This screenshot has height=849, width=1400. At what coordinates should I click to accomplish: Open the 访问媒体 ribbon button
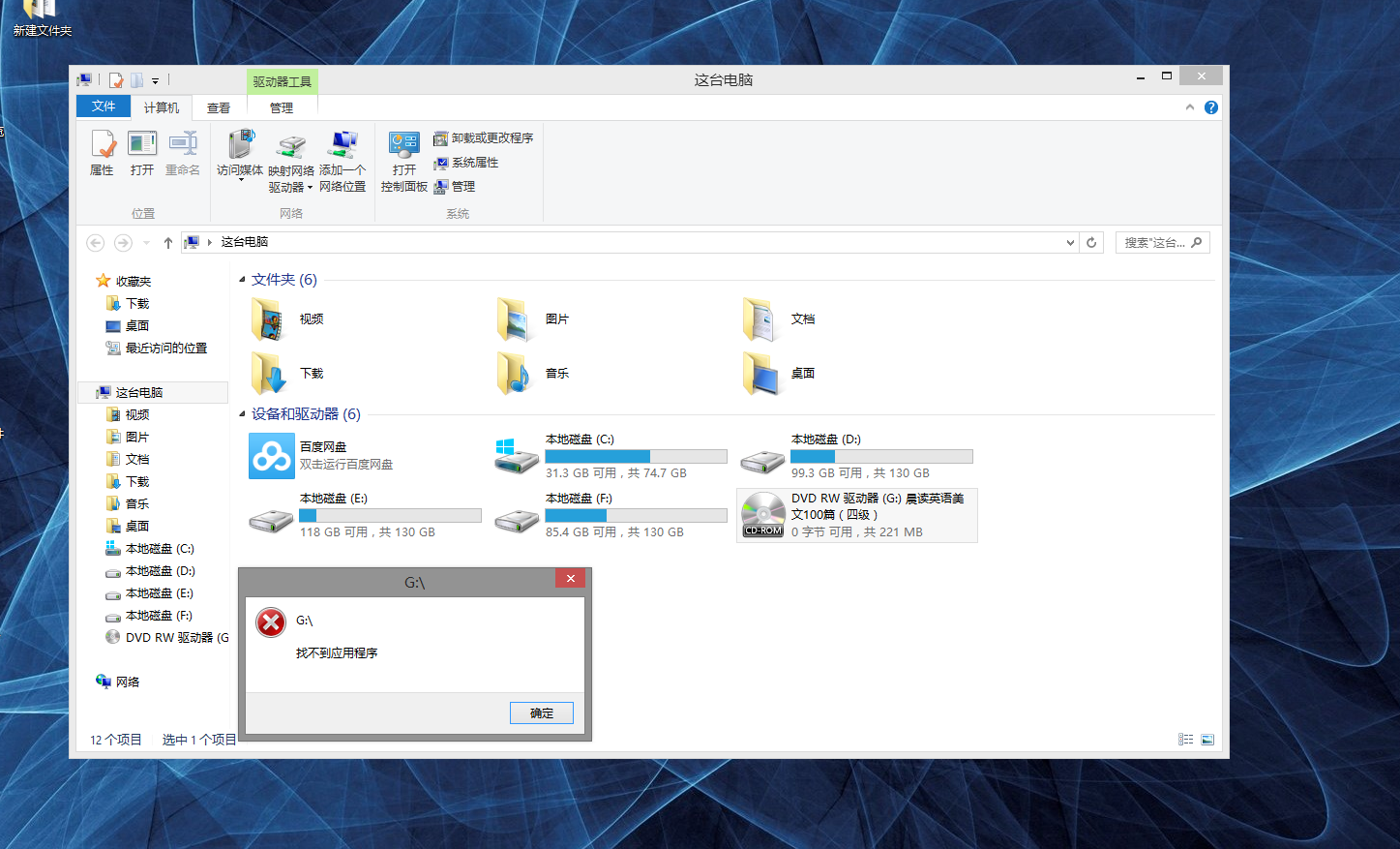(240, 155)
